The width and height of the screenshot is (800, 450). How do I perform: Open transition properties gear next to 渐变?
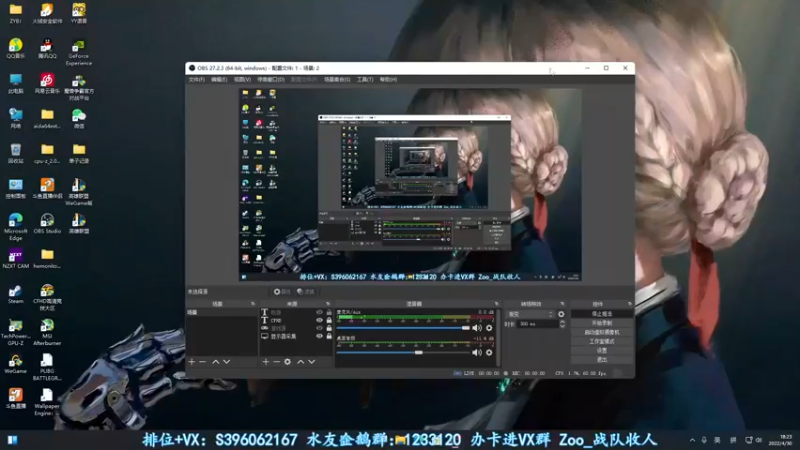[561, 314]
